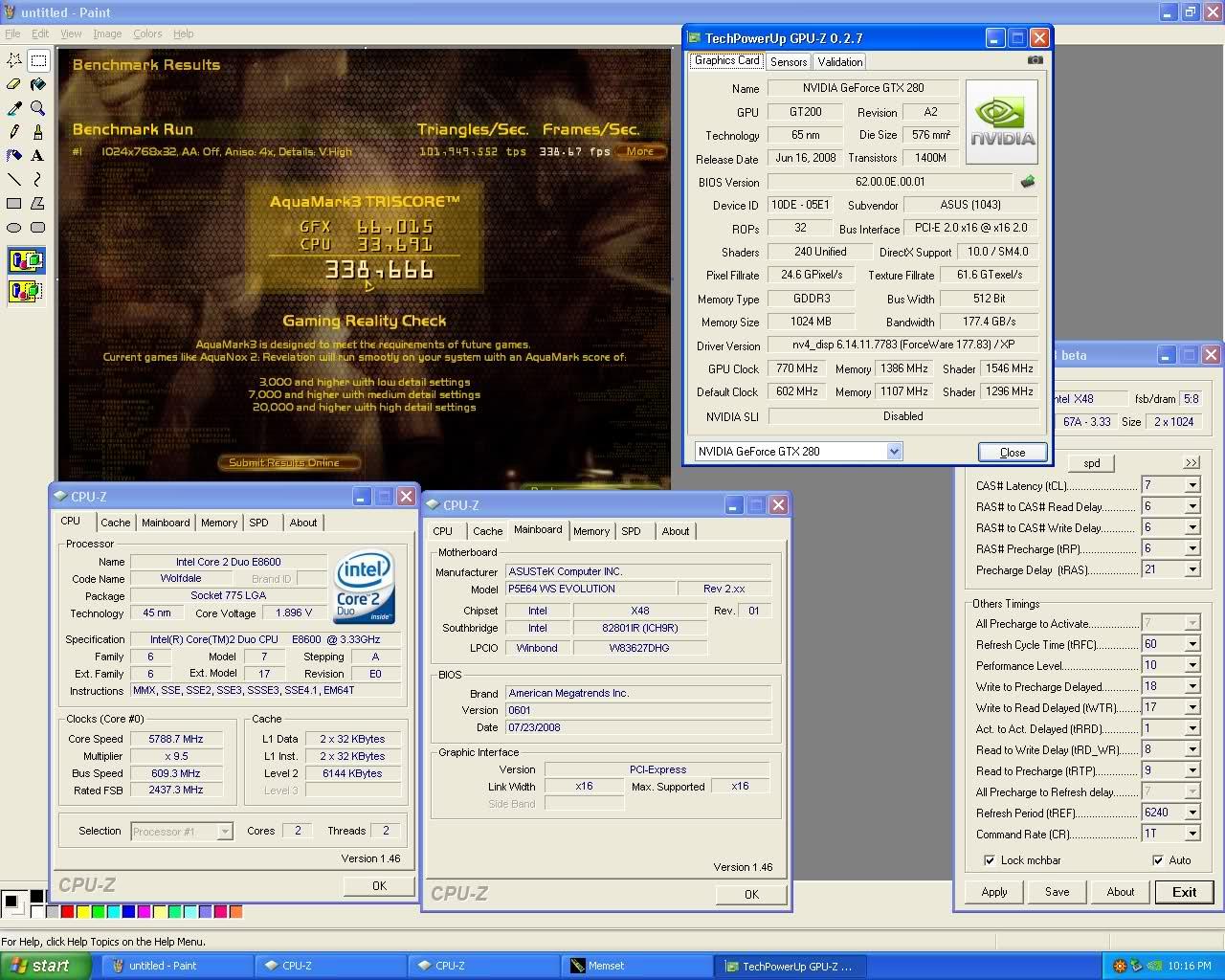1225x980 pixels.
Task: Click the Exit button in Memset
Action: click(1184, 892)
